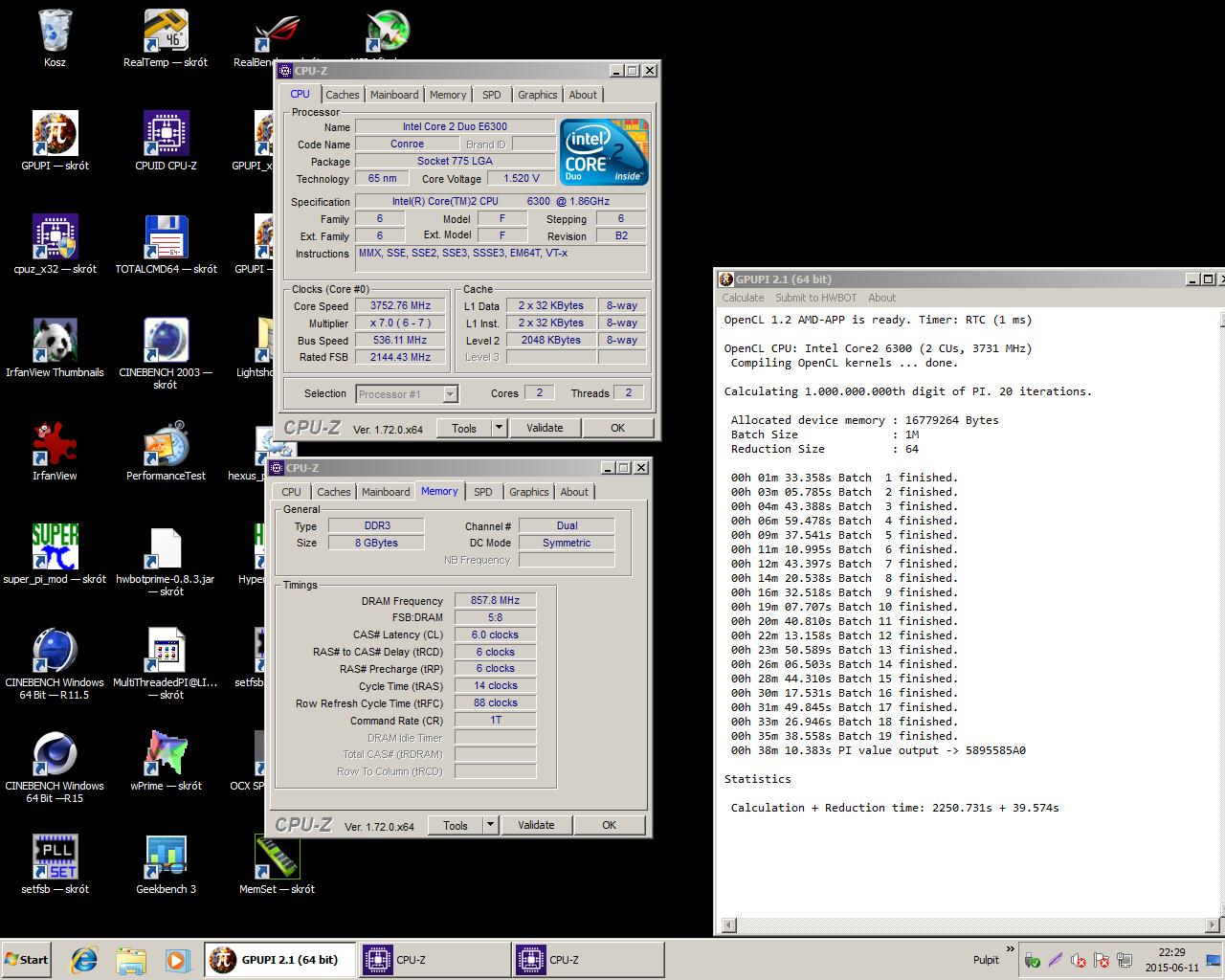Screen dimensions: 1225x980
Task: Click Tools button in lower CPU-Z window
Action: tap(456, 825)
